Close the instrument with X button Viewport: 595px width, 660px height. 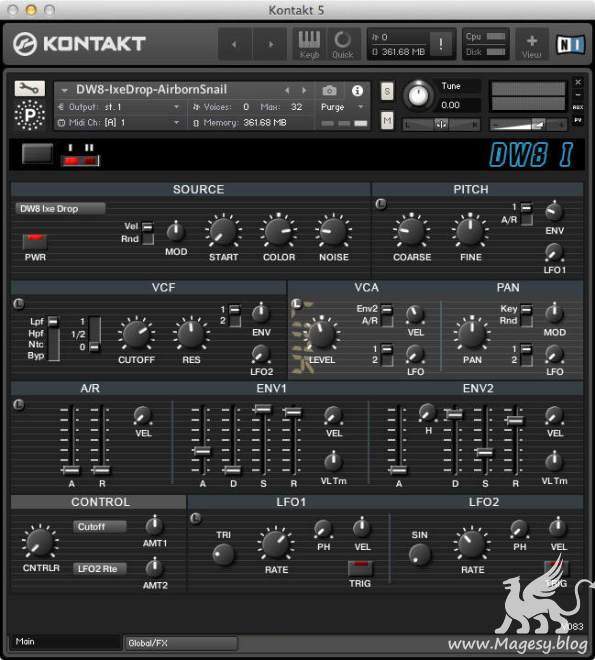(x=578, y=82)
